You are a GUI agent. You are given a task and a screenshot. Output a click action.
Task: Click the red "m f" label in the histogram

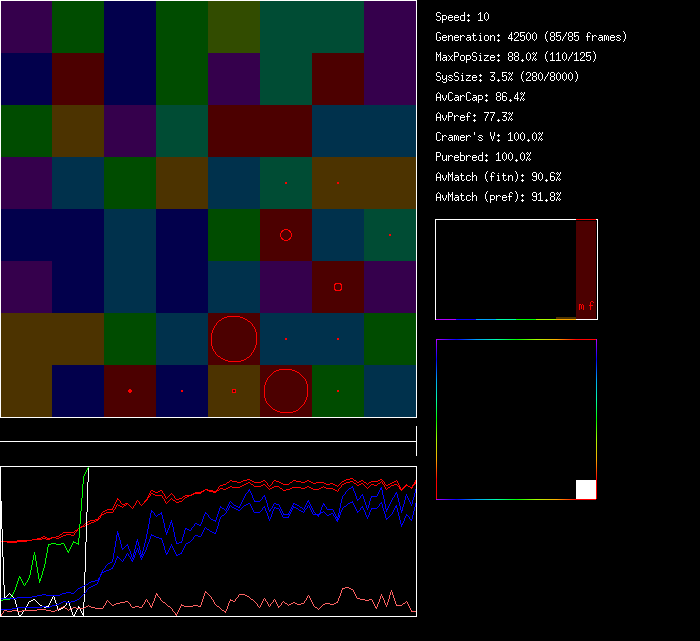point(585,306)
